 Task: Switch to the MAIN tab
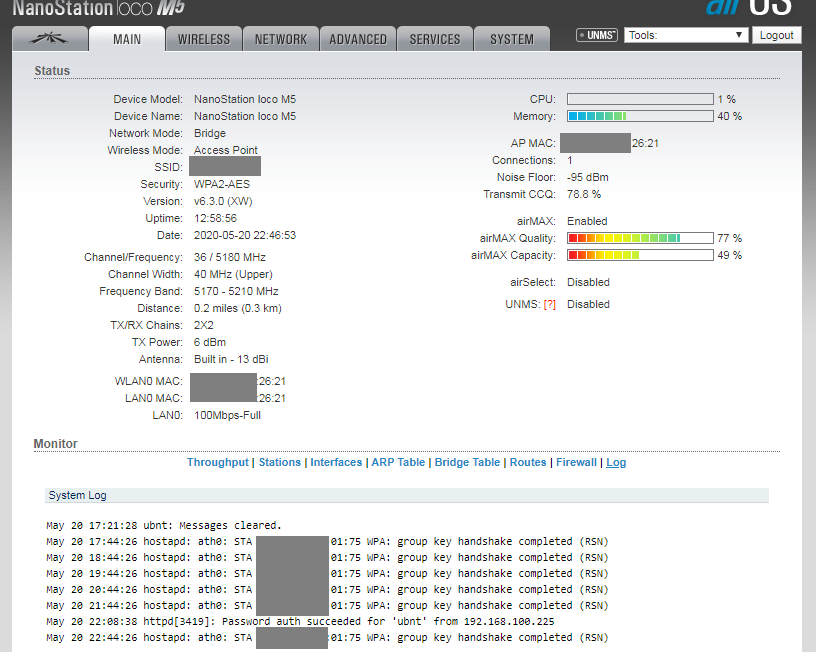pyautogui.click(x=127, y=39)
